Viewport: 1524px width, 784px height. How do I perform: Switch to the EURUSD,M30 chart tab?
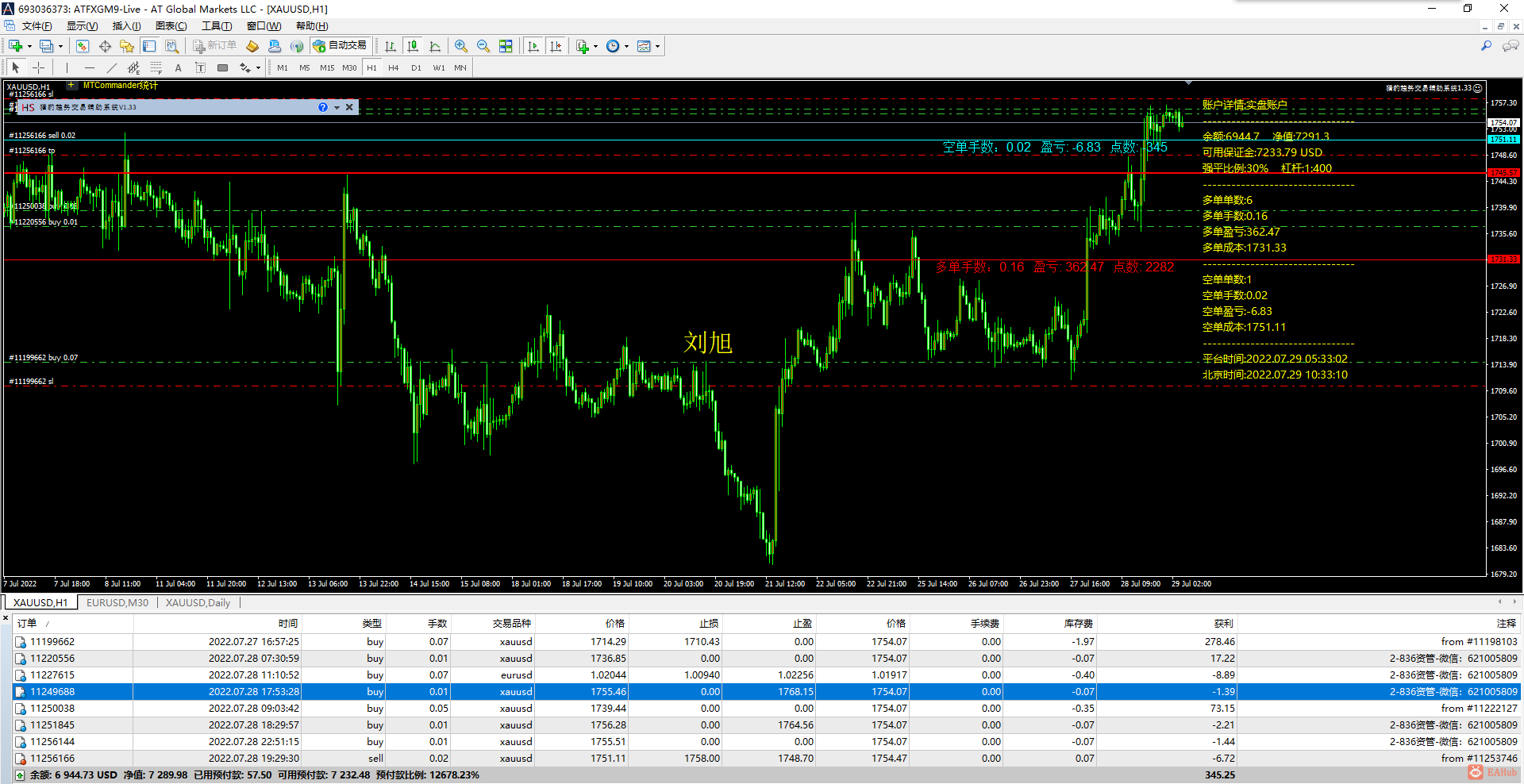pyautogui.click(x=117, y=602)
